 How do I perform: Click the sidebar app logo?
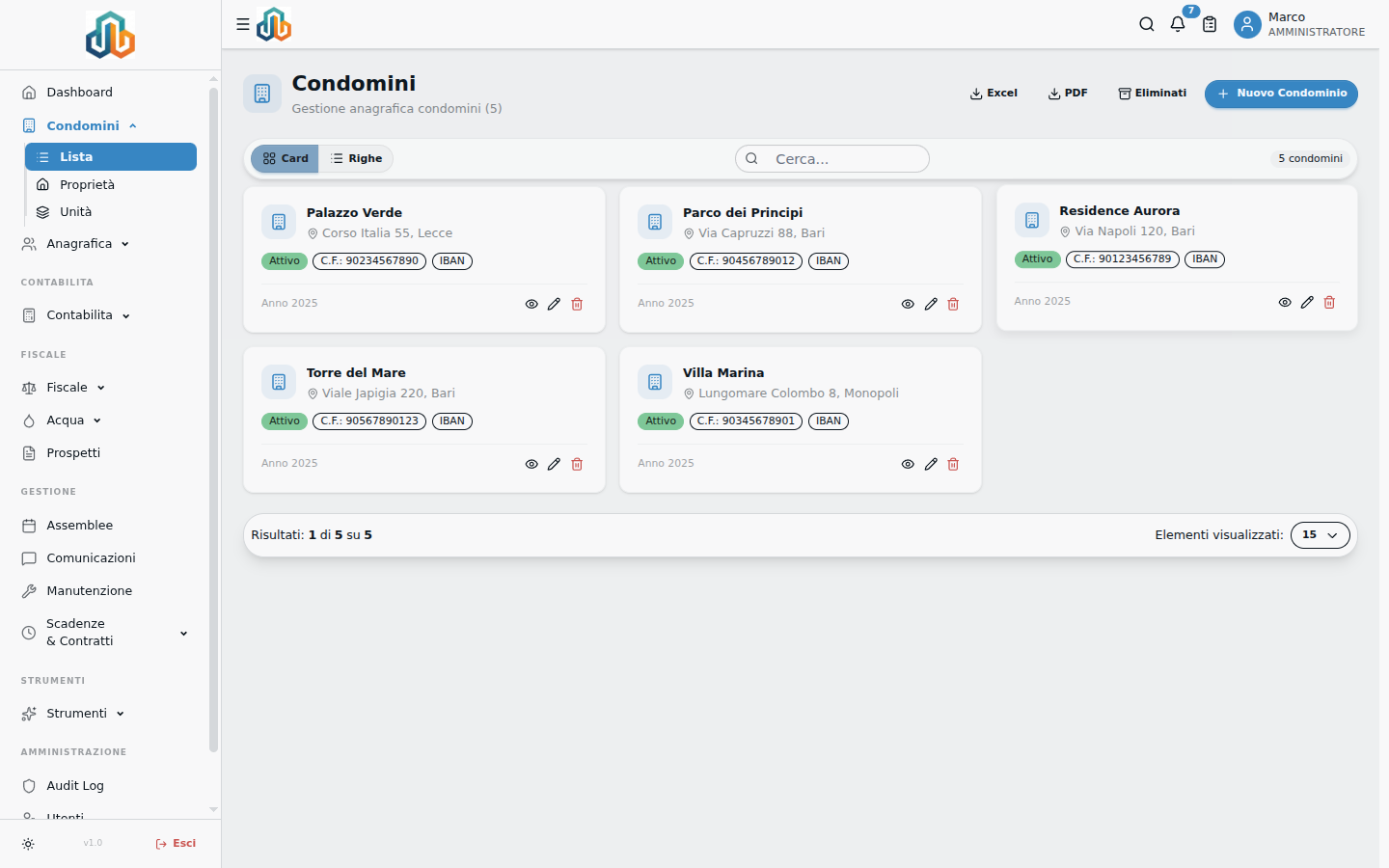tap(110, 35)
